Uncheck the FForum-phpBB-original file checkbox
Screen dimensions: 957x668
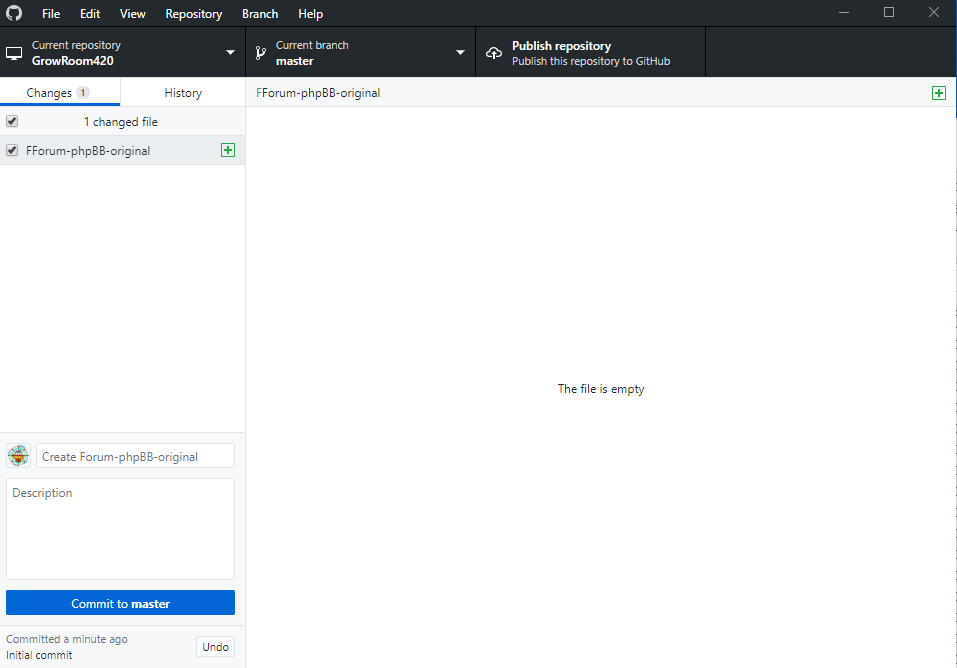coord(12,150)
